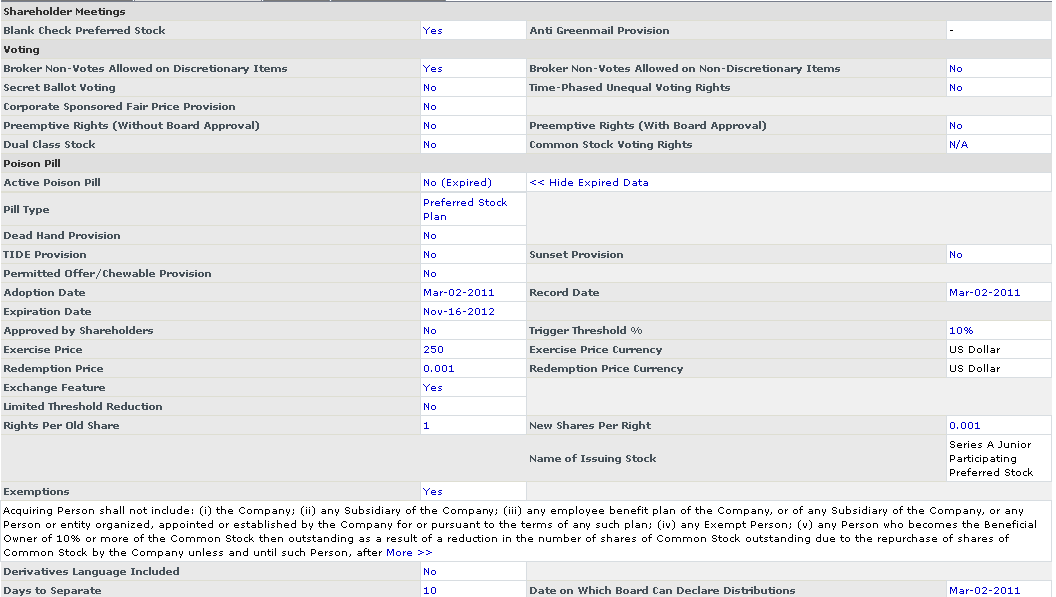The image size is (1056, 597).
Task: Click Preemptive Rights Without Board Approval 'No'
Action: pyautogui.click(x=430, y=126)
